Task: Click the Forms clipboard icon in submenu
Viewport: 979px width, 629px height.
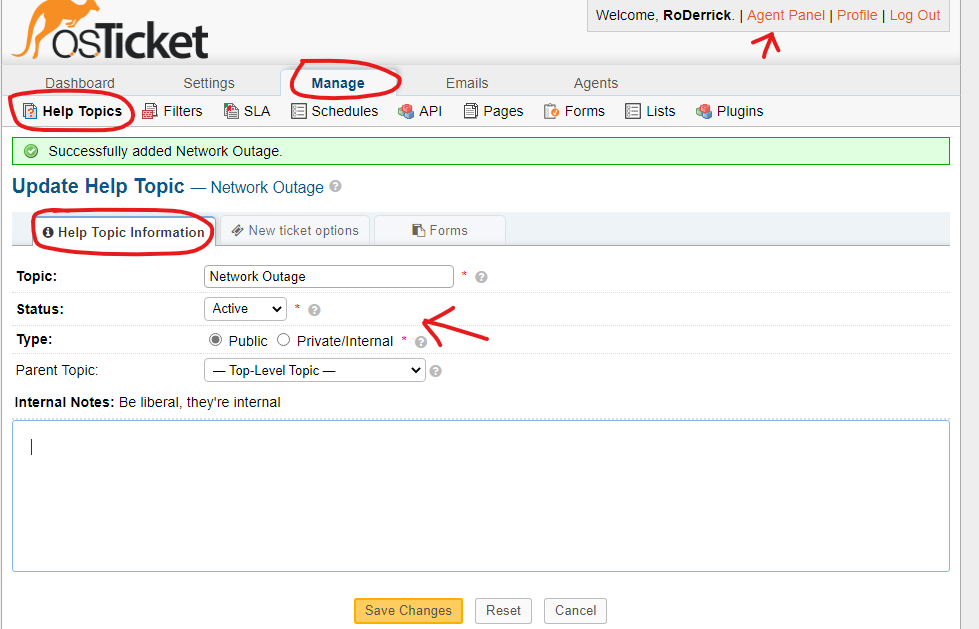Action: coord(551,111)
